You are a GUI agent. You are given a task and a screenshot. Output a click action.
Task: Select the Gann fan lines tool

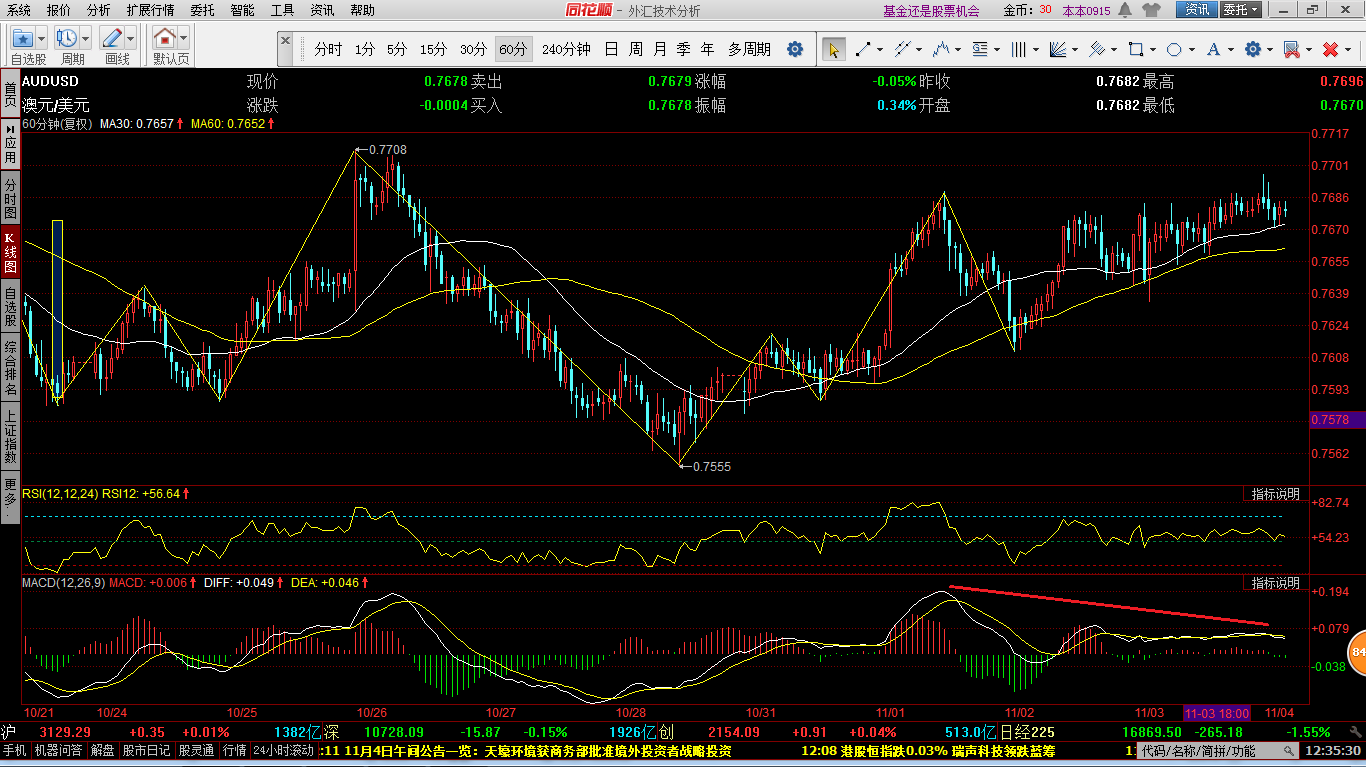tap(1058, 49)
